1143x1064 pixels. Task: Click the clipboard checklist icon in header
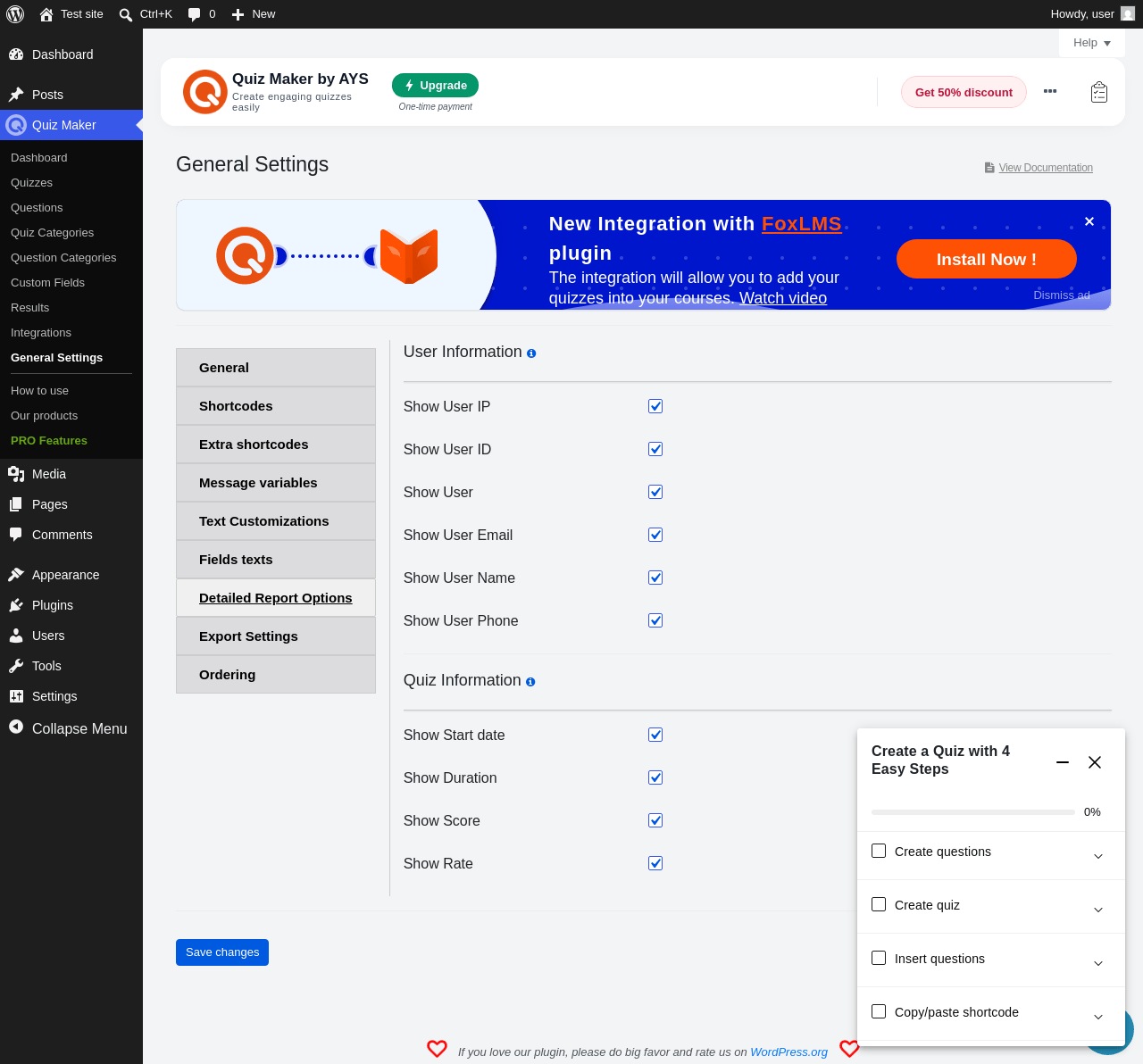pyautogui.click(x=1099, y=92)
